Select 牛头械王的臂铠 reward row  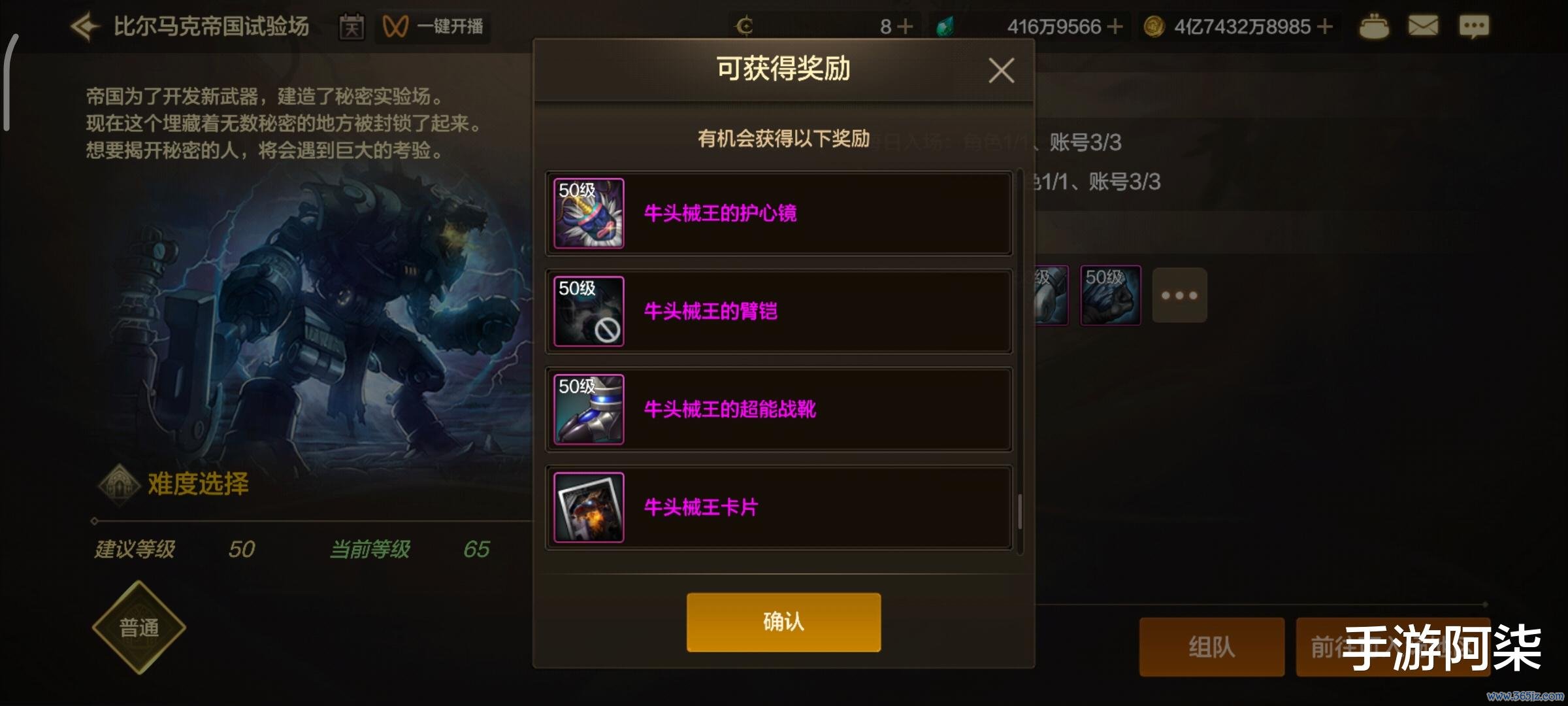point(779,311)
